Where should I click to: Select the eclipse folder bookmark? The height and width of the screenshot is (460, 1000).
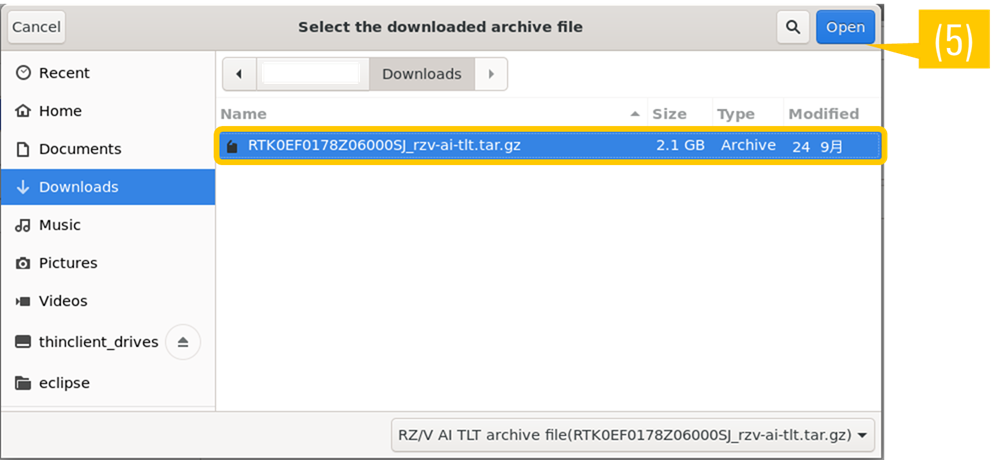pos(64,383)
